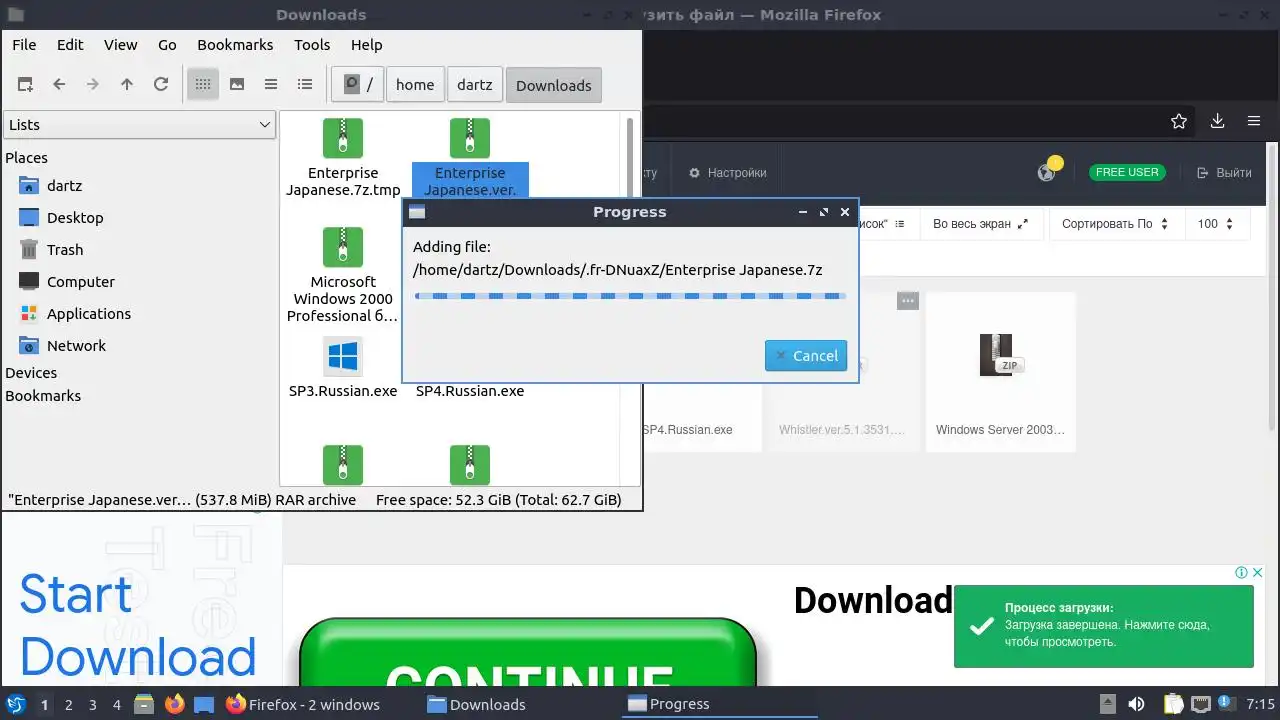Click the 'Adding file:' path text

pyautogui.click(x=618, y=270)
